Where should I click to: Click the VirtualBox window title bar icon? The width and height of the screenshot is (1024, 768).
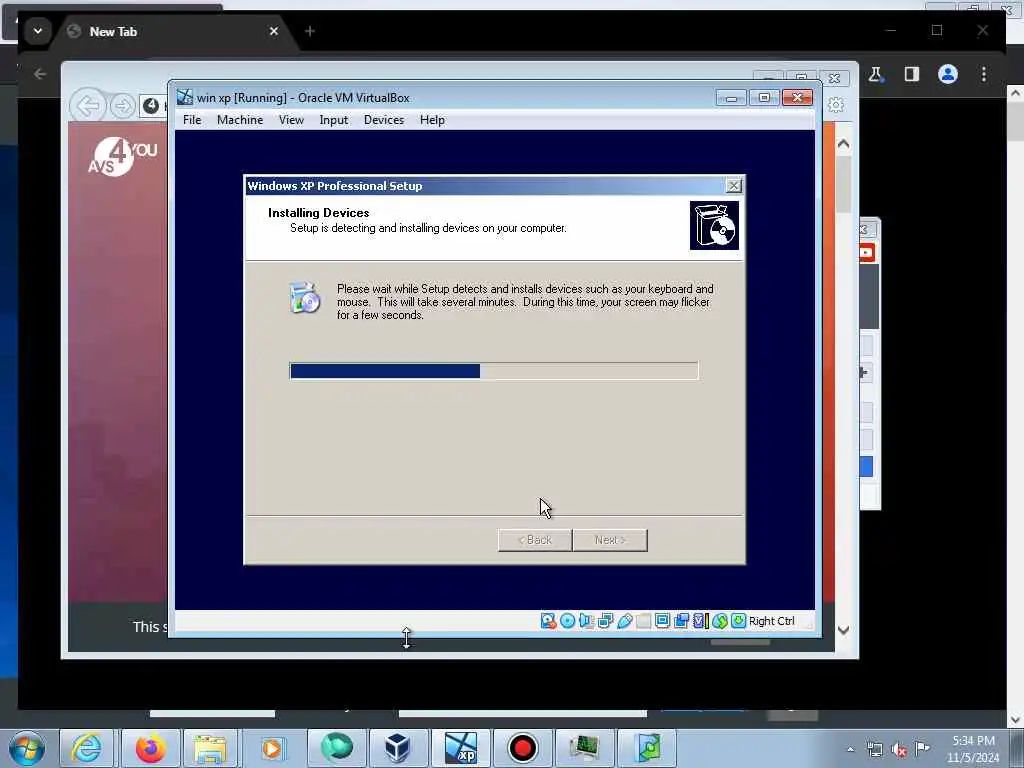click(x=185, y=97)
